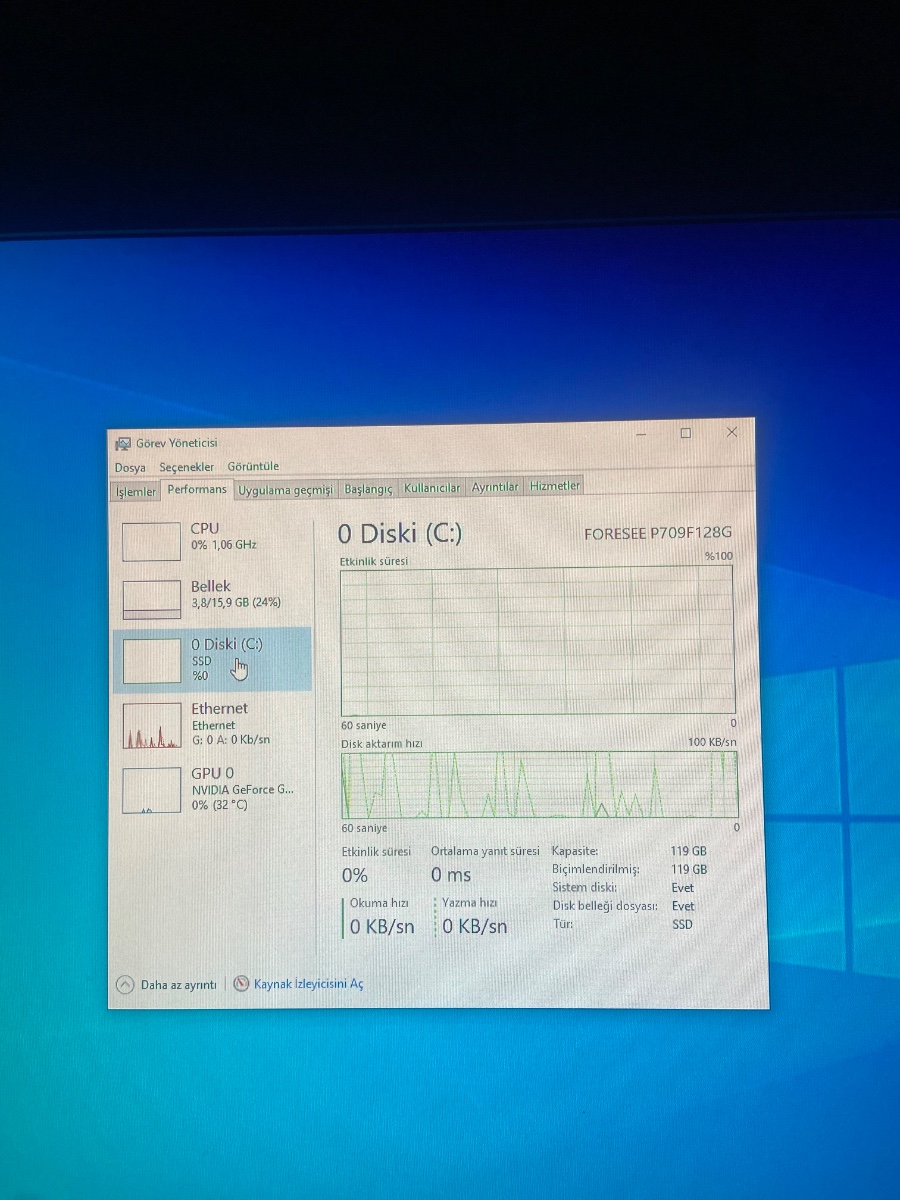
Task: Click the Okuma hızı 0 KB/sn value
Action: tap(382, 927)
